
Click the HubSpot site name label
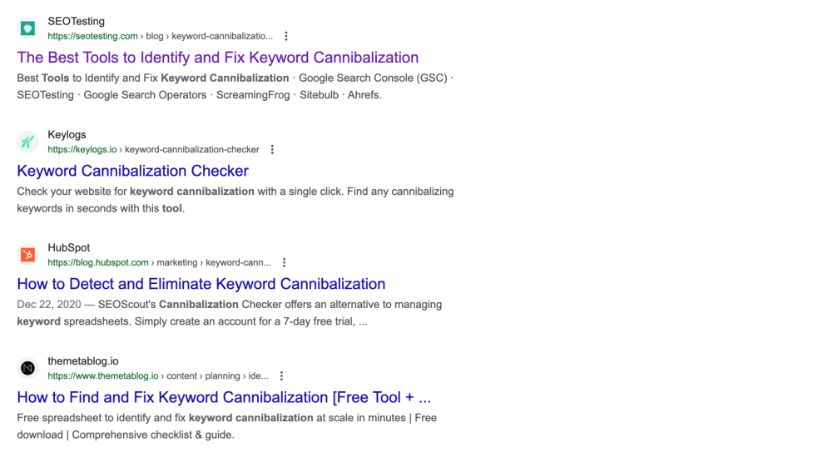click(x=69, y=248)
